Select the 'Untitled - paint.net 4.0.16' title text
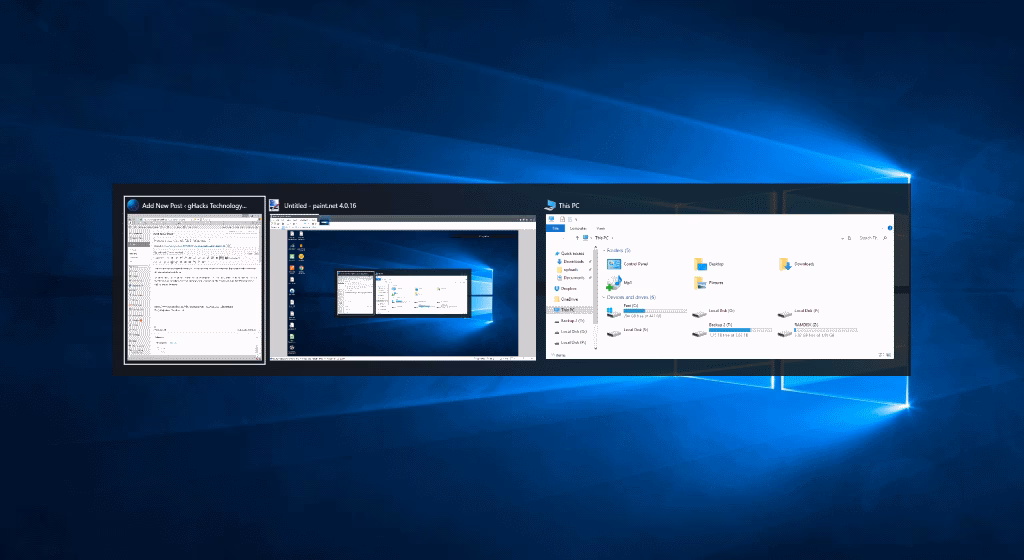 320,206
